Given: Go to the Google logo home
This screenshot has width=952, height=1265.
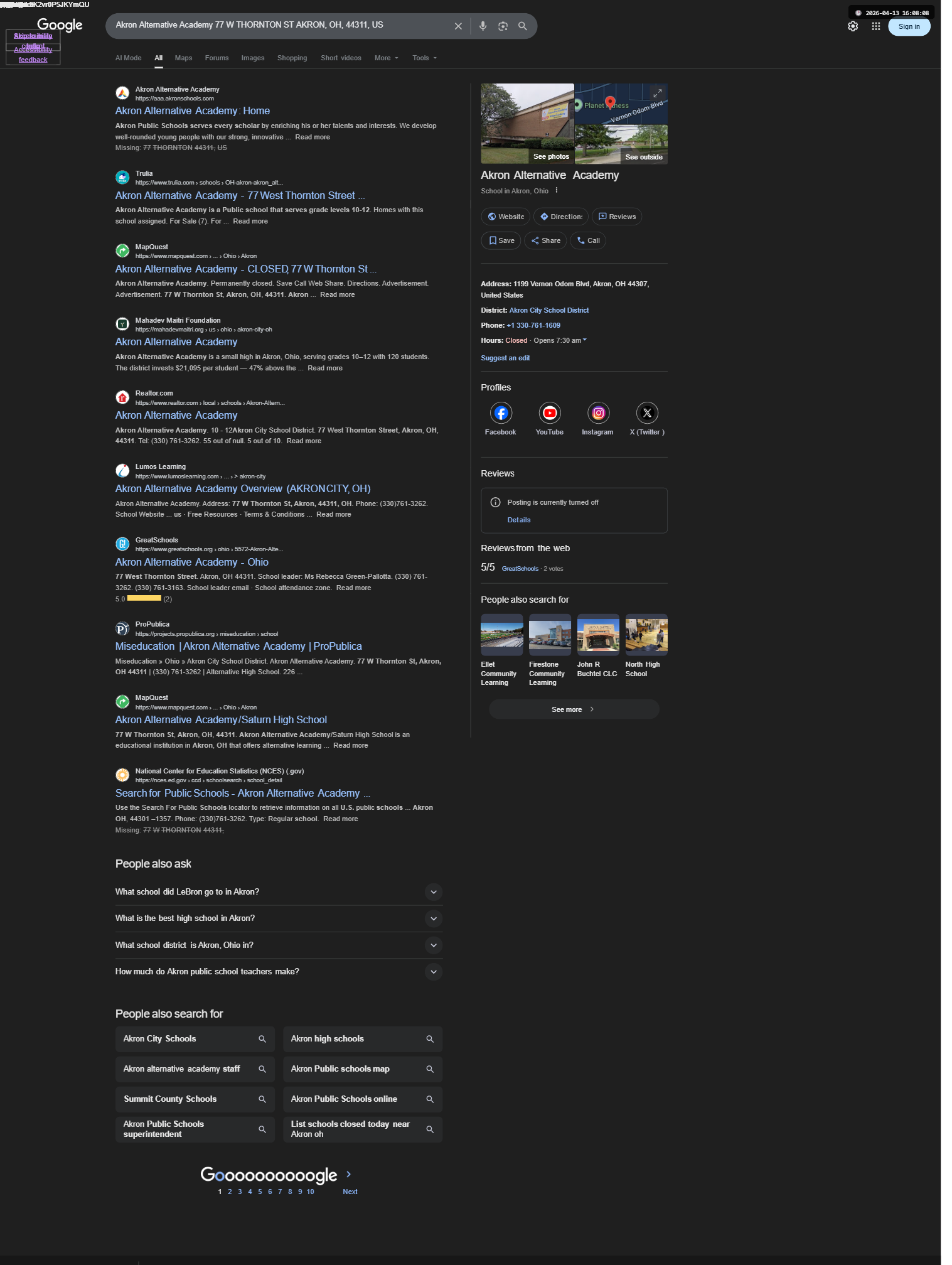Looking at the screenshot, I should (x=60, y=25).
